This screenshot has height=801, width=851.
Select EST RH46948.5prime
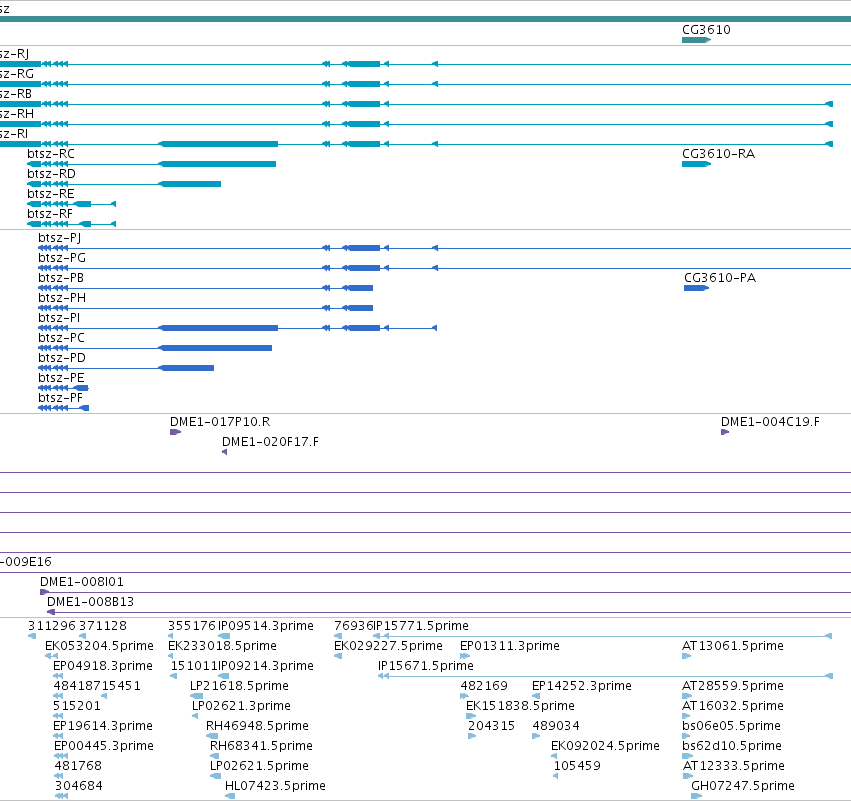pos(257,727)
